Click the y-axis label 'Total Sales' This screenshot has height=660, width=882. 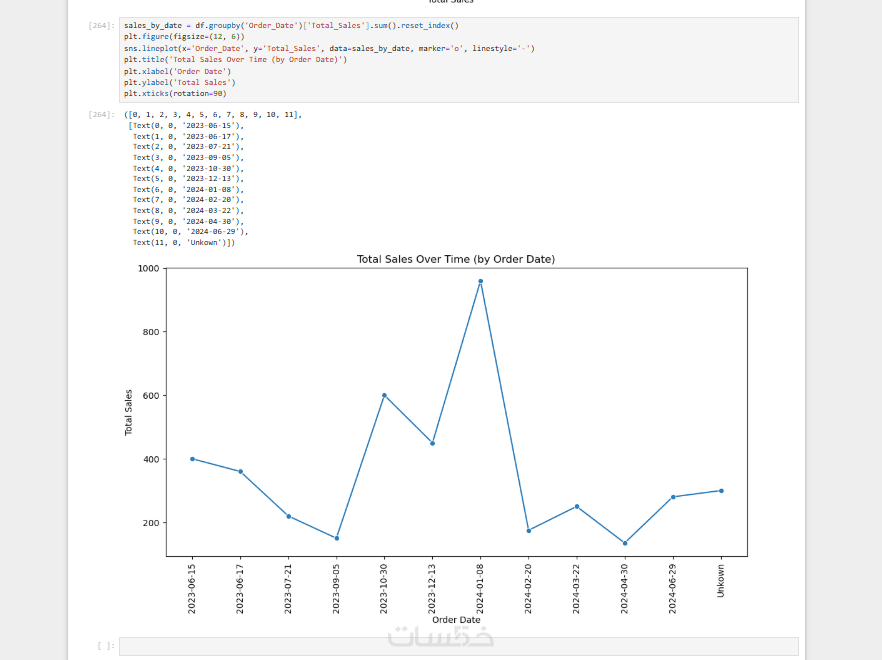tap(128, 412)
